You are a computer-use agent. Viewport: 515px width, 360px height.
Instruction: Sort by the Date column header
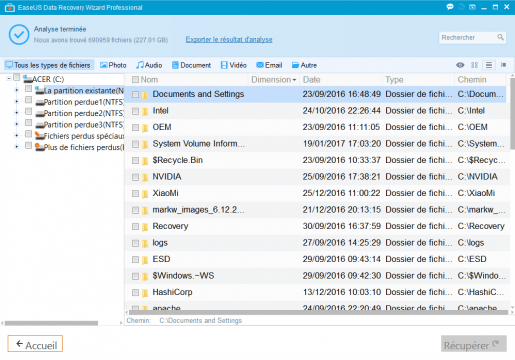(341, 80)
